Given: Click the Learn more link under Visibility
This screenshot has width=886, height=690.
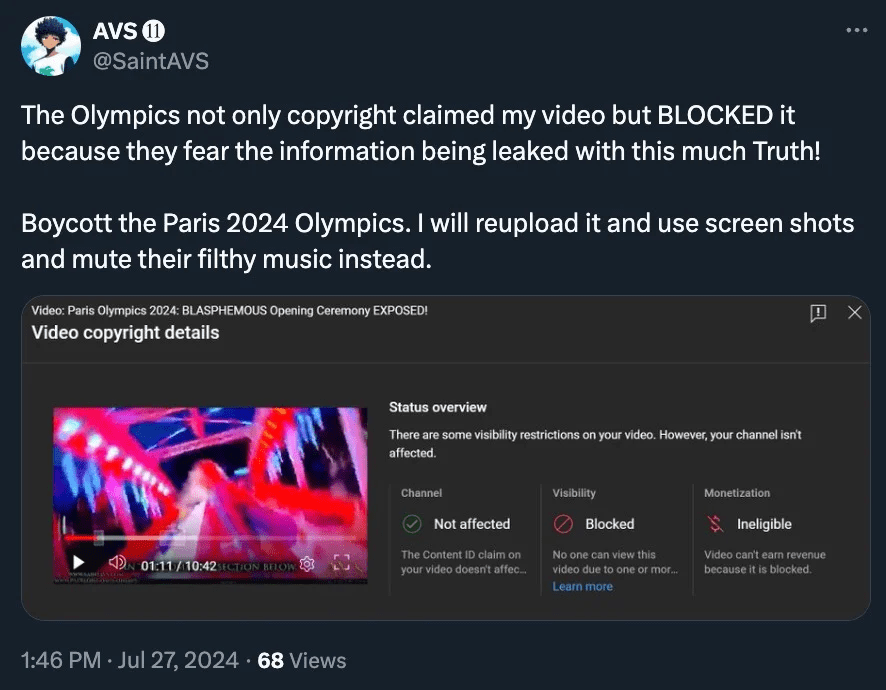Looking at the screenshot, I should coord(582,587).
